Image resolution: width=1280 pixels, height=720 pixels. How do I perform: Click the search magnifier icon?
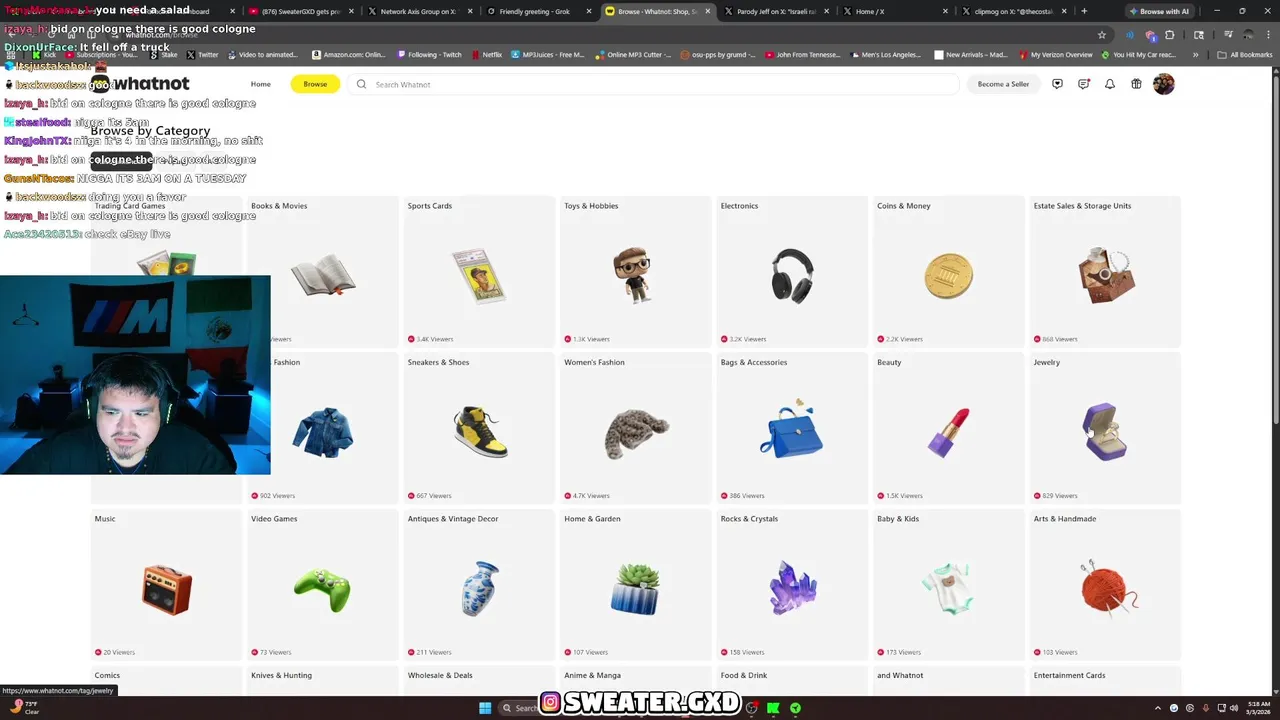point(361,84)
